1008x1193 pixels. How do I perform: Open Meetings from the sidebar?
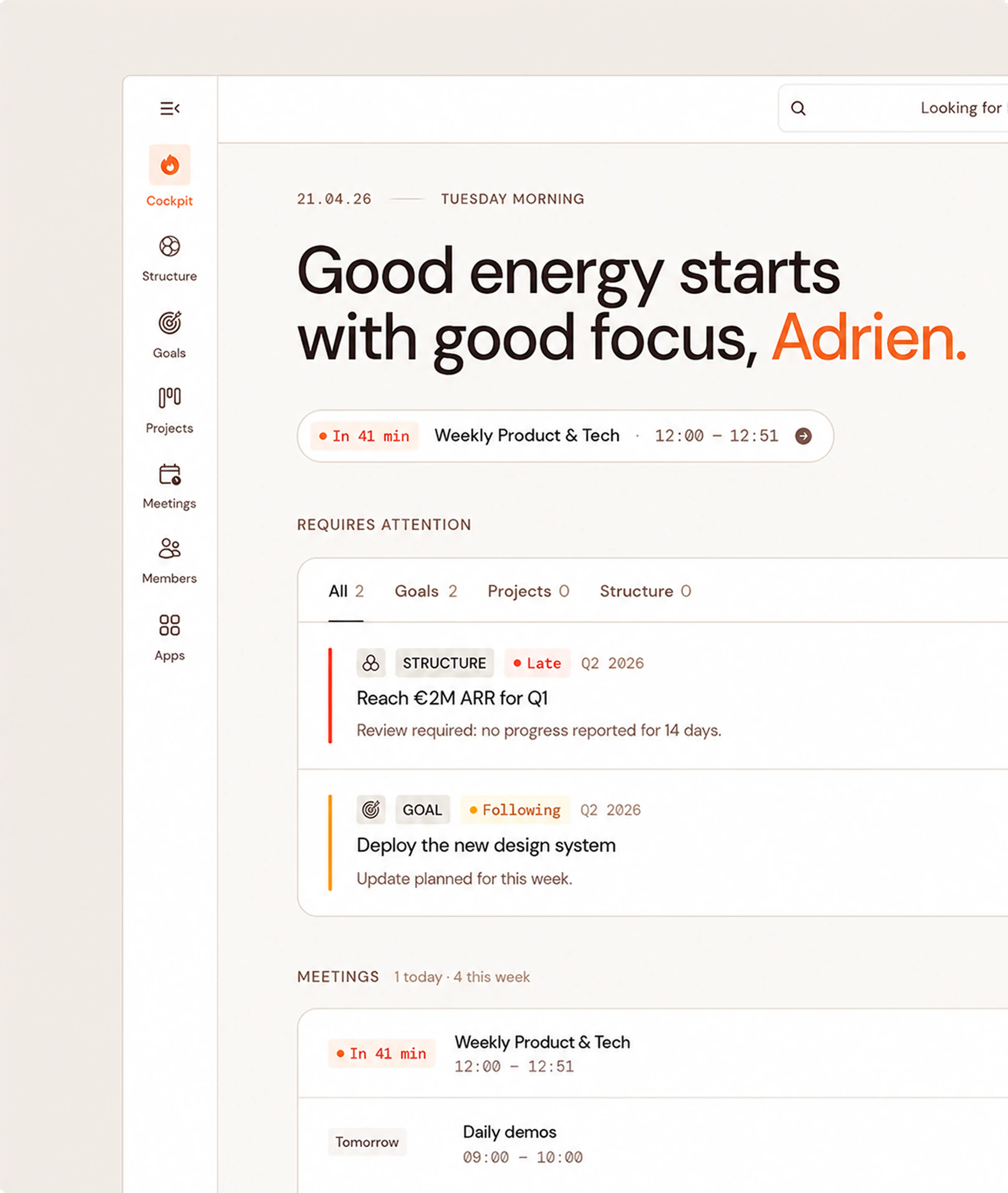coord(170,486)
